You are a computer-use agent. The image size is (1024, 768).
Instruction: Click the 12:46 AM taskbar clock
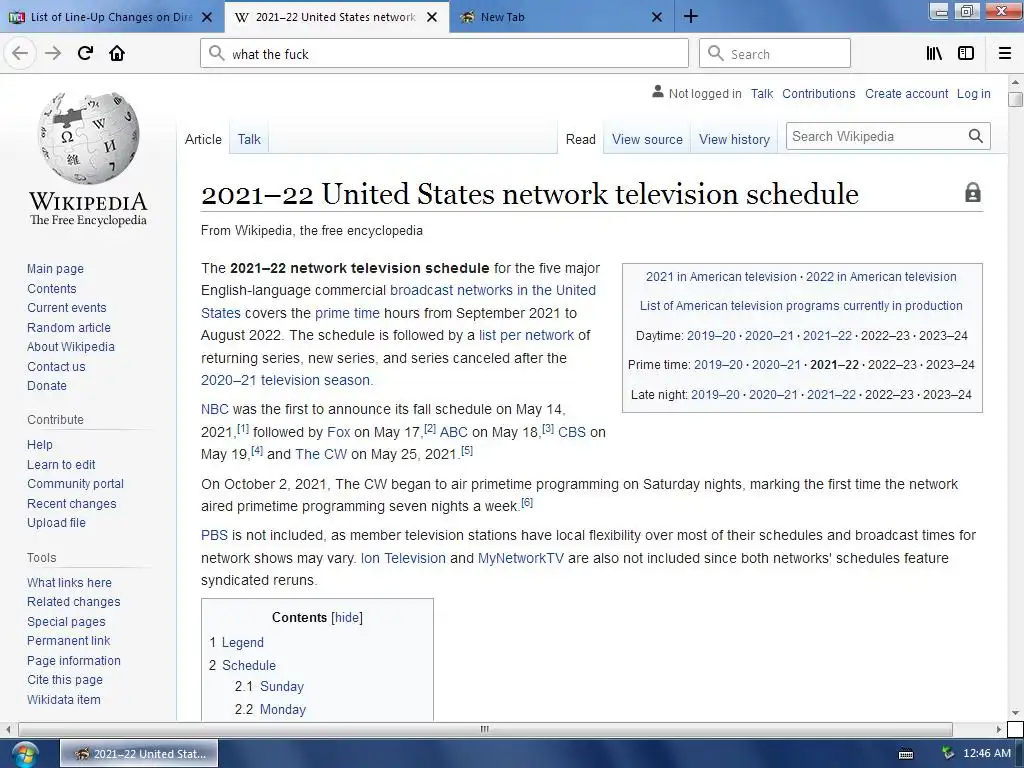[x=987, y=754]
